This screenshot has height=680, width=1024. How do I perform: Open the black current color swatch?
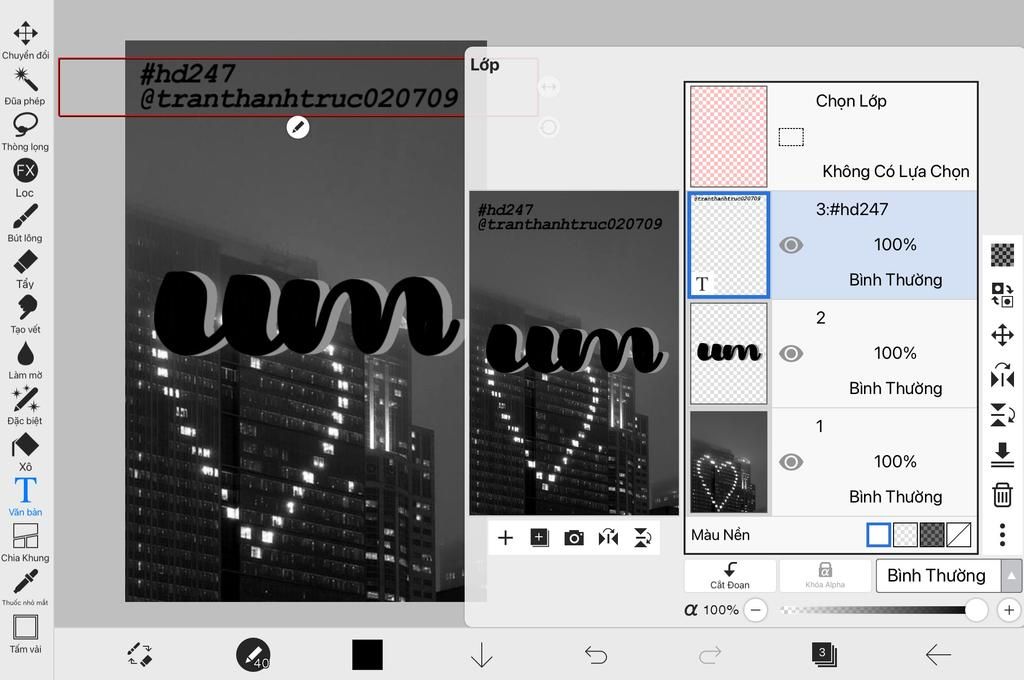click(368, 655)
